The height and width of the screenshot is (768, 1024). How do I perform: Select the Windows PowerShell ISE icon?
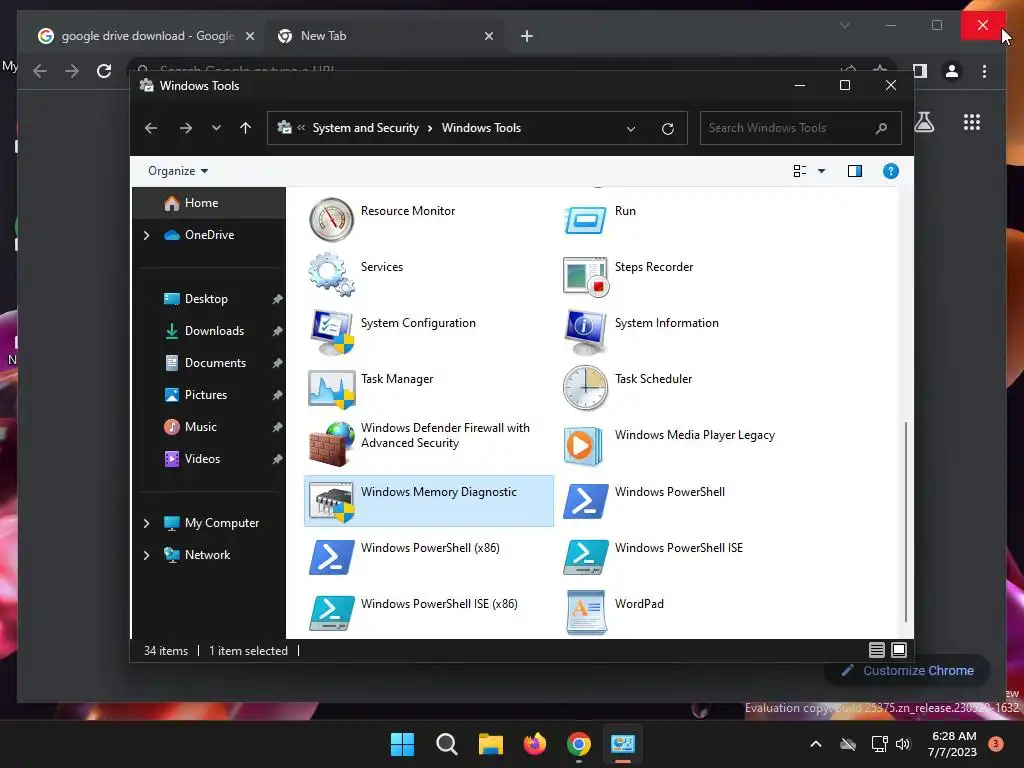pos(585,557)
